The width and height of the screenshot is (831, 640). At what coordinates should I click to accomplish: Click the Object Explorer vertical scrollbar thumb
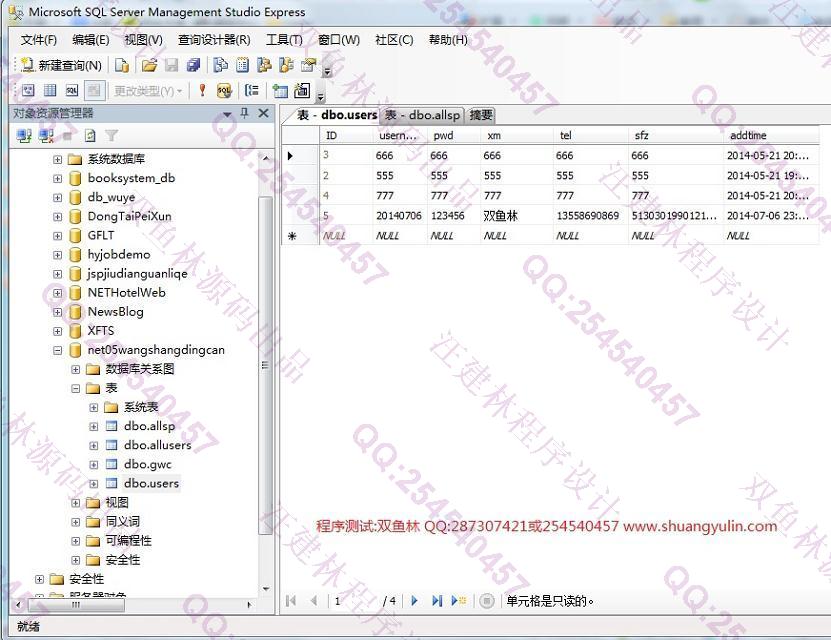tap(266, 366)
